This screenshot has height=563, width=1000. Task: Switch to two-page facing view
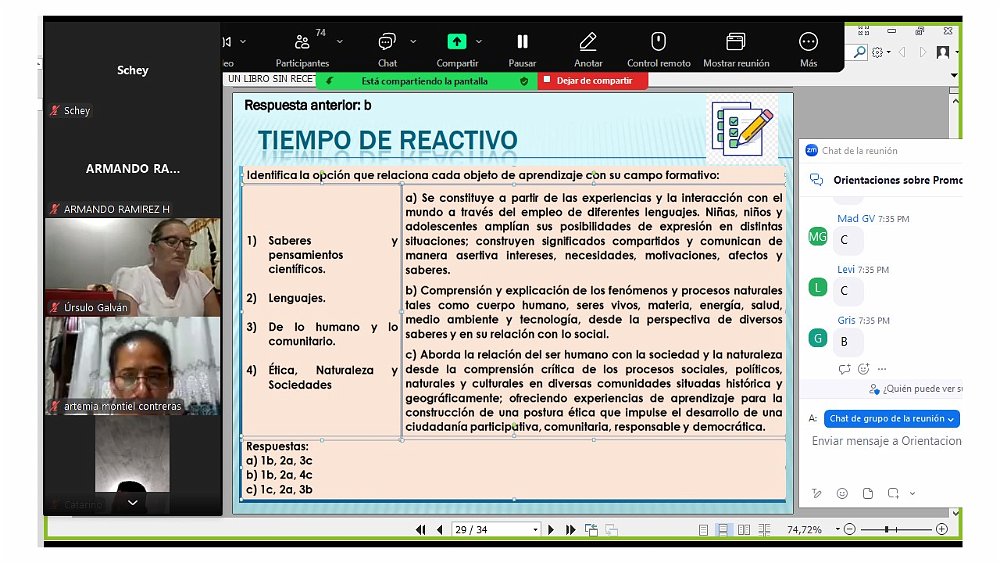[742, 529]
